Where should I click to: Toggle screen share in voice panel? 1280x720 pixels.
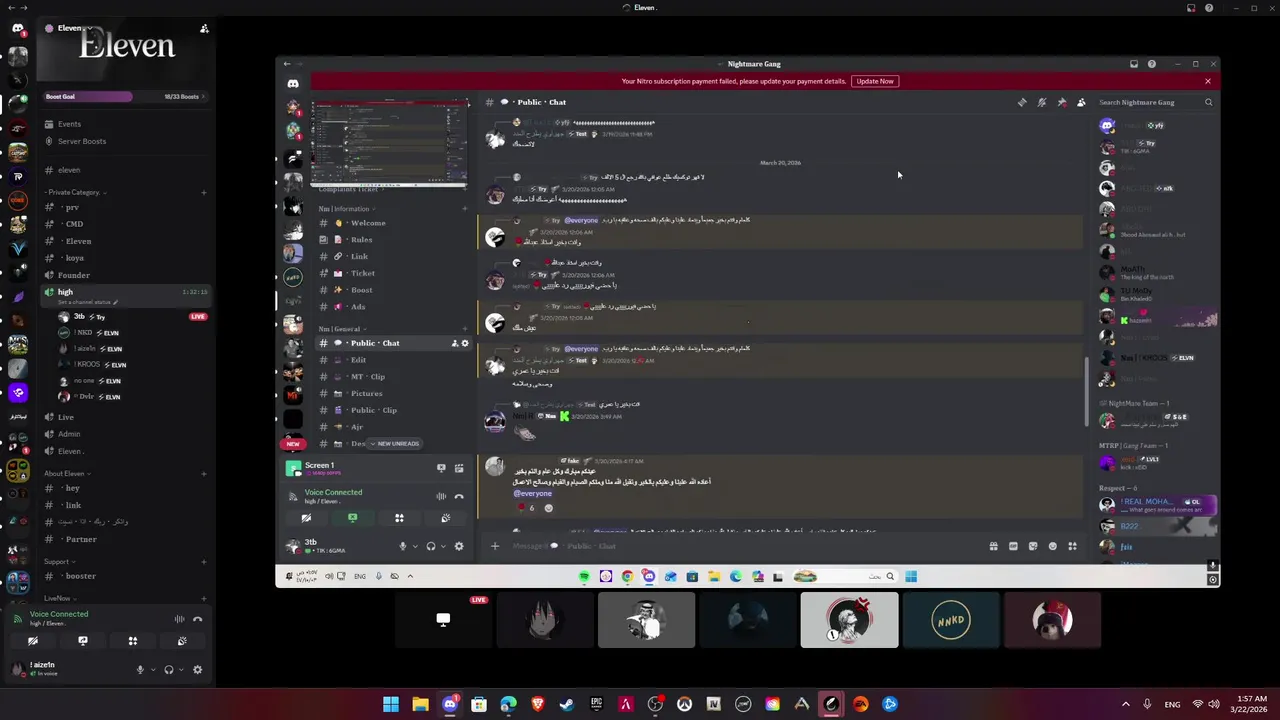(x=83, y=641)
